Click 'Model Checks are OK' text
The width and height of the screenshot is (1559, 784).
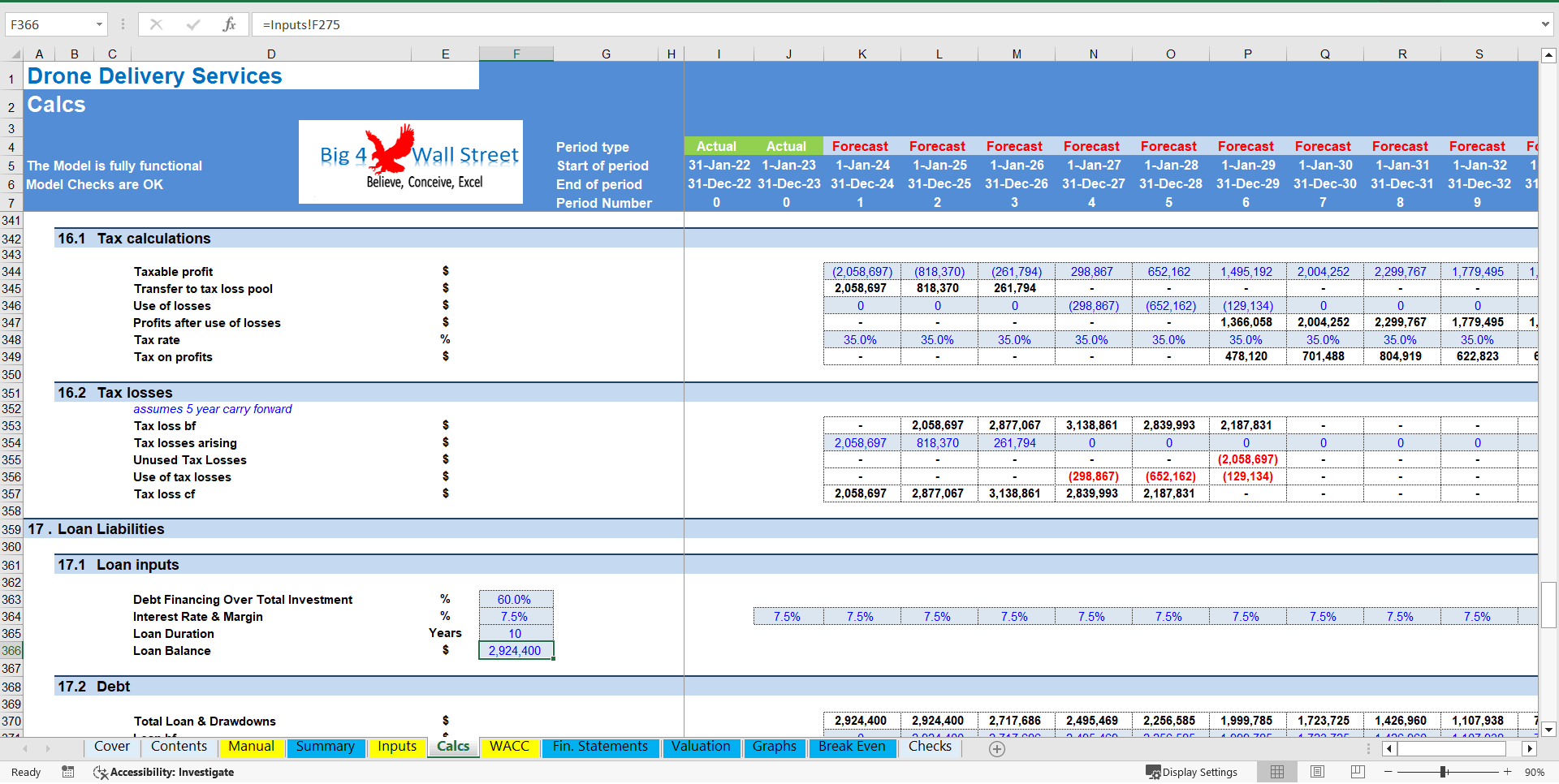pos(94,185)
